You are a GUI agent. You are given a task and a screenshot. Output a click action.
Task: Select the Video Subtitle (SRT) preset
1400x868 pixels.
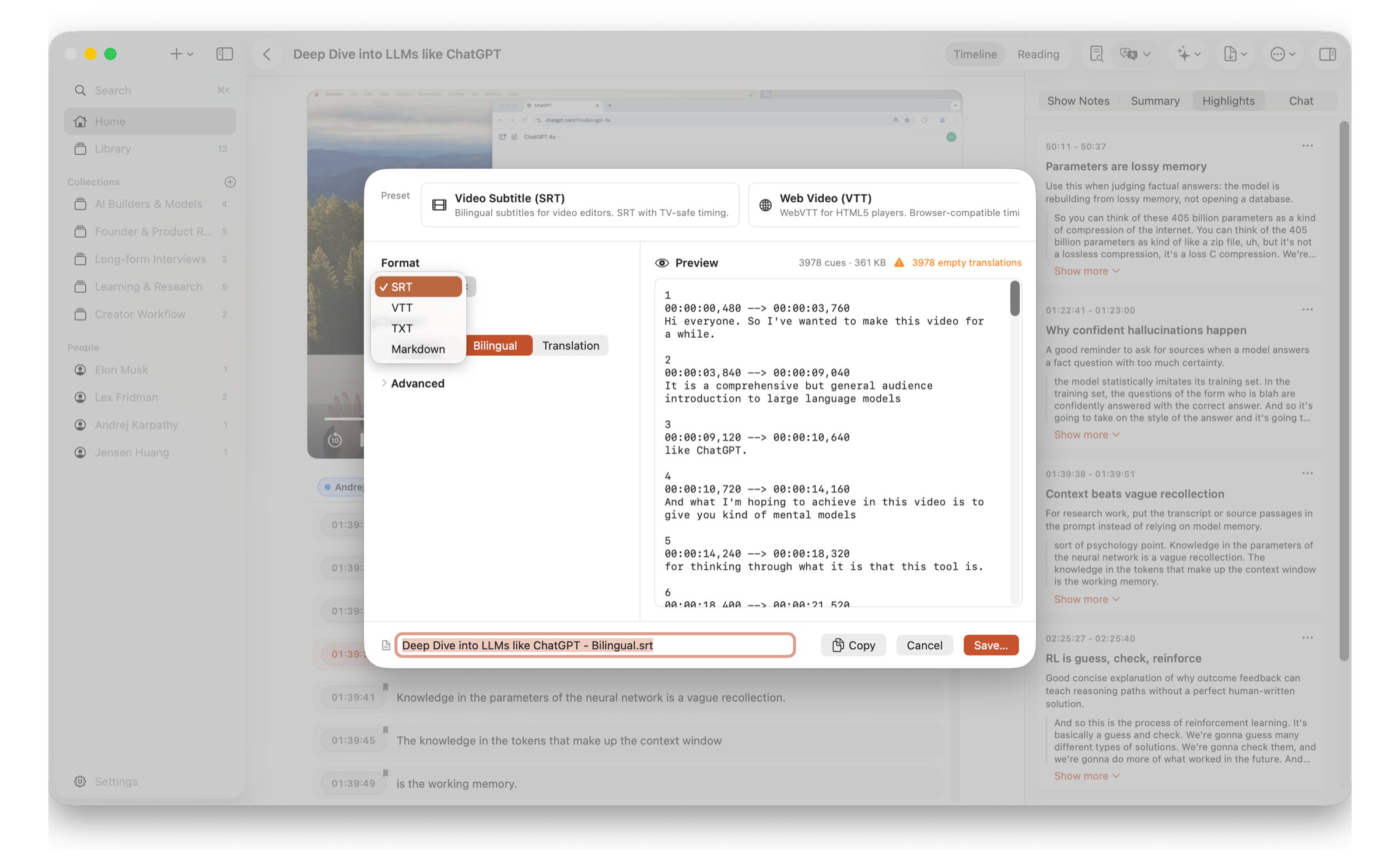(x=580, y=205)
